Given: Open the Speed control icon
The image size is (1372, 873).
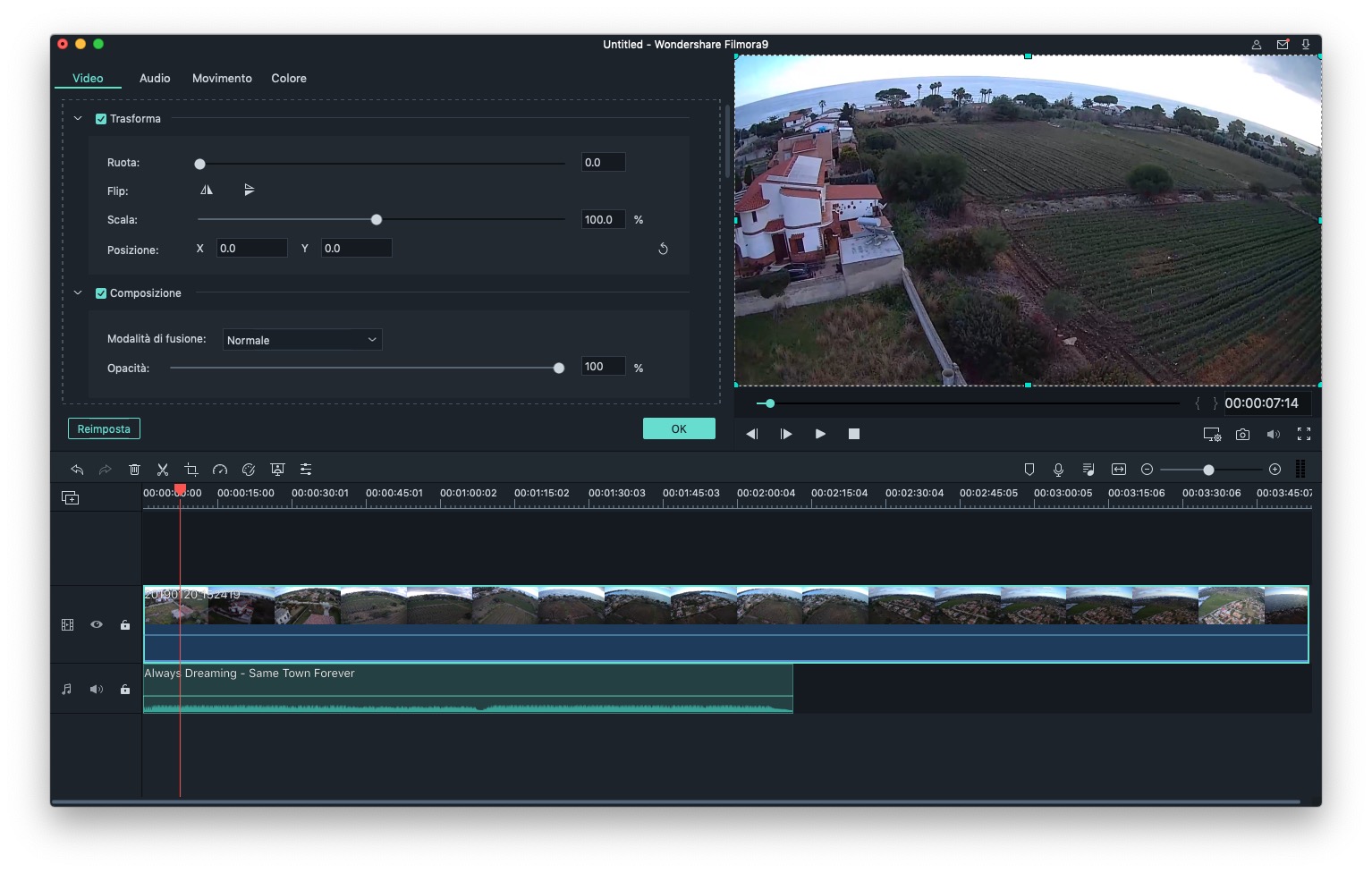Looking at the screenshot, I should coord(219,469).
